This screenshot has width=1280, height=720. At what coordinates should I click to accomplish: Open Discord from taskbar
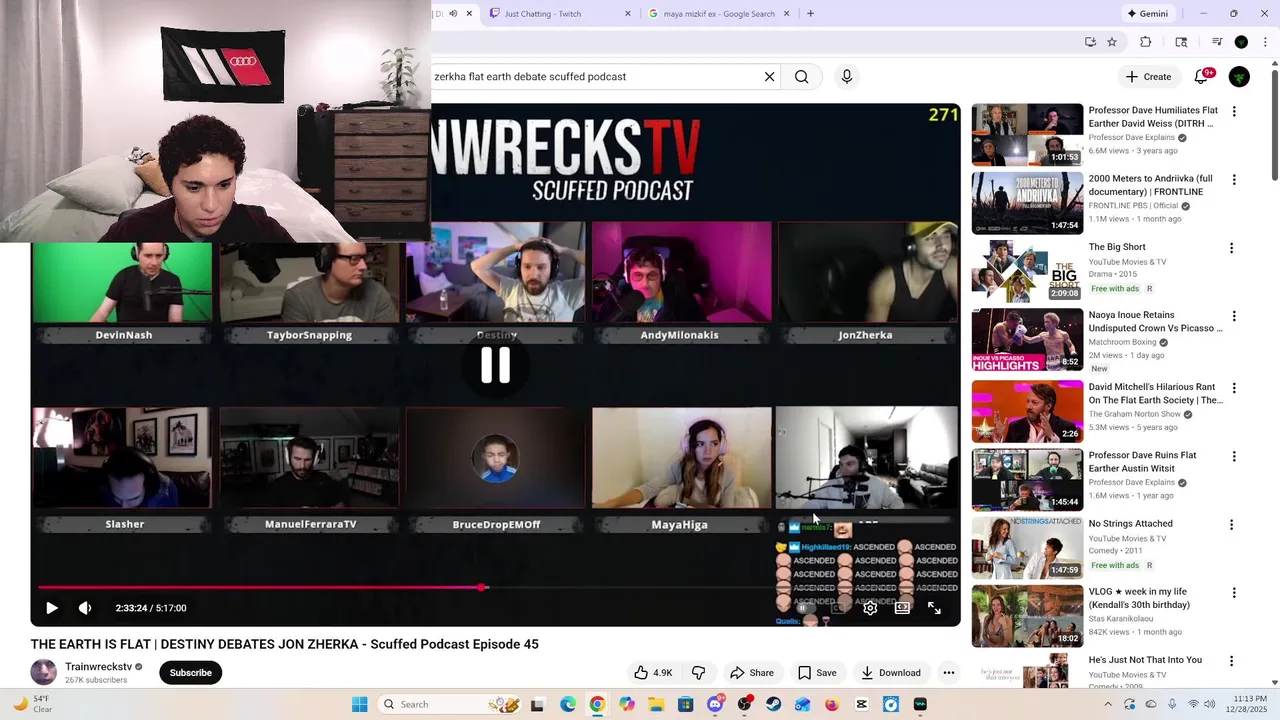coord(715,704)
